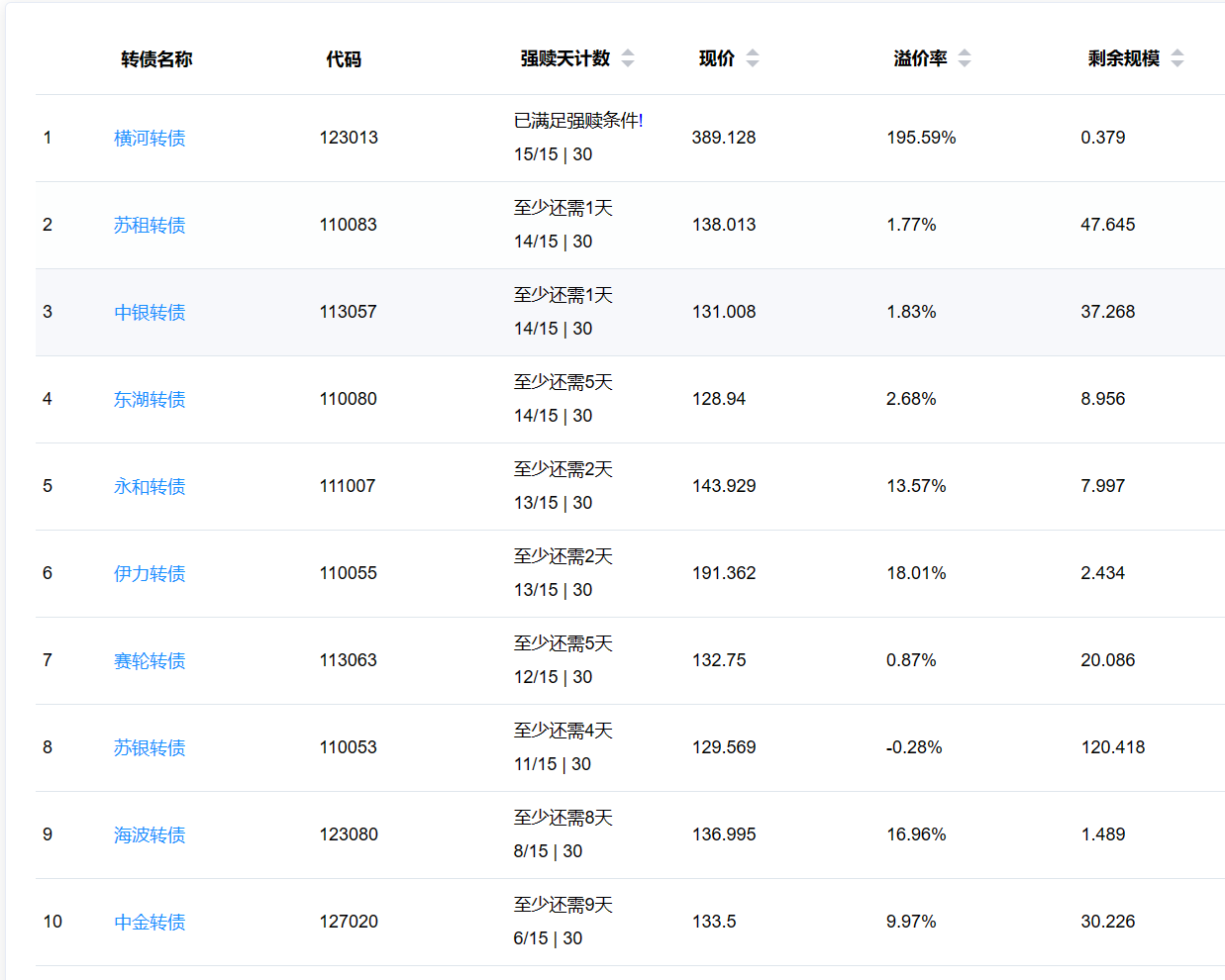Click the 1.83% premium rate cell
The image size is (1225, 980).
(x=911, y=312)
